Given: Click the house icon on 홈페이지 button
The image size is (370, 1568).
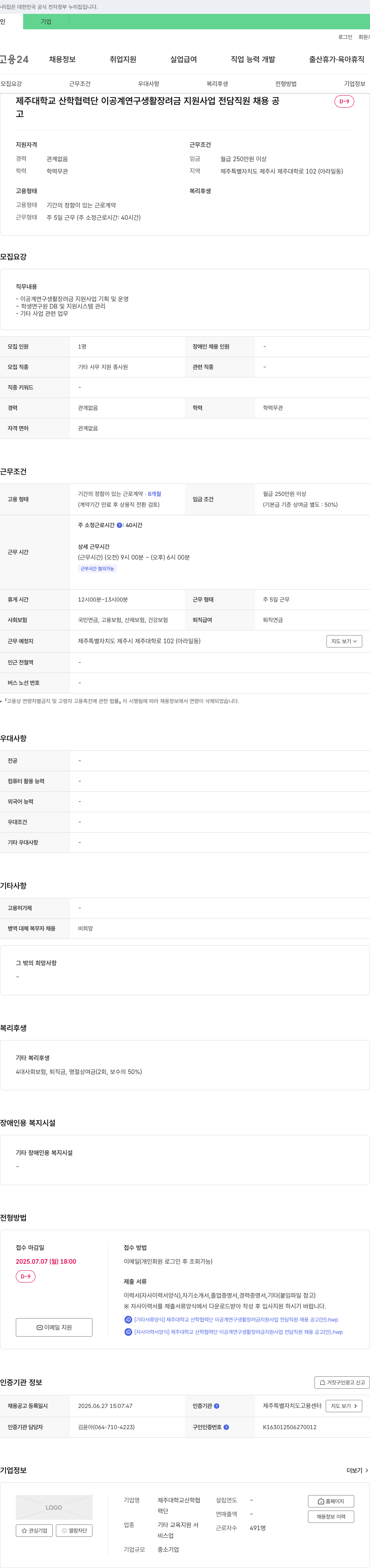Looking at the screenshot, I should point(321,1501).
